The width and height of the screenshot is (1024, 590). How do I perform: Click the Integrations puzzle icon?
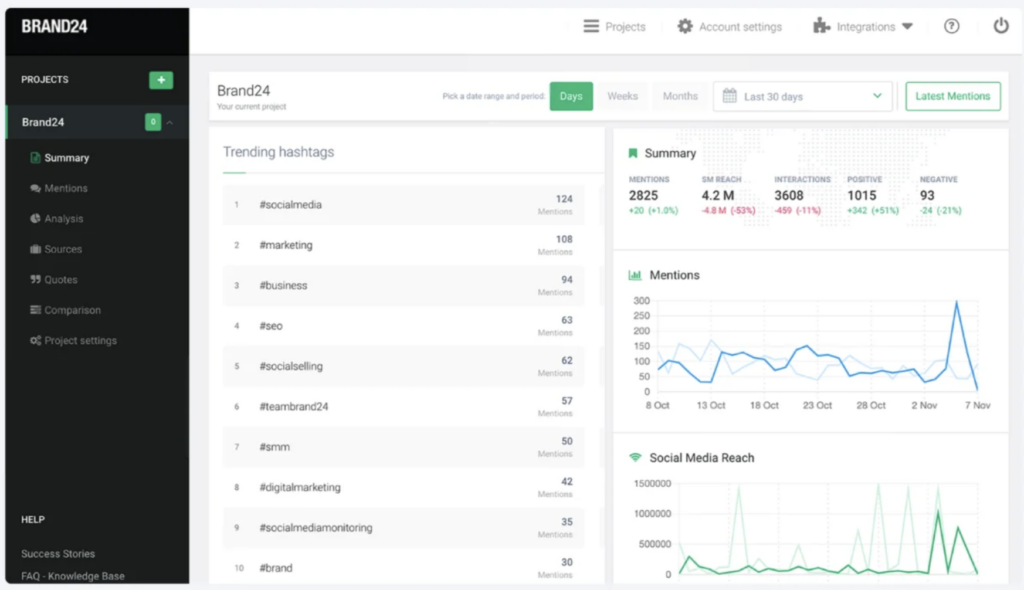pos(821,26)
